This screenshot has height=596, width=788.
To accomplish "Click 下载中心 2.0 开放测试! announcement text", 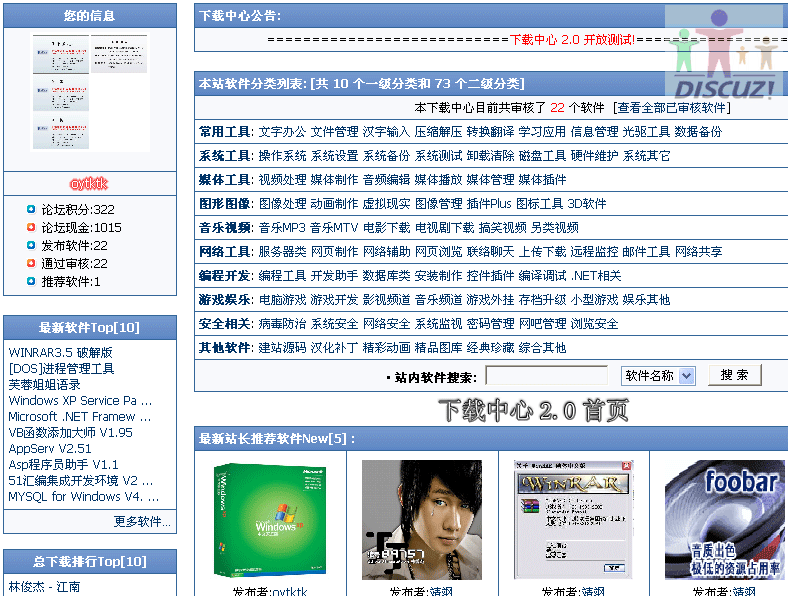I will 572,40.
